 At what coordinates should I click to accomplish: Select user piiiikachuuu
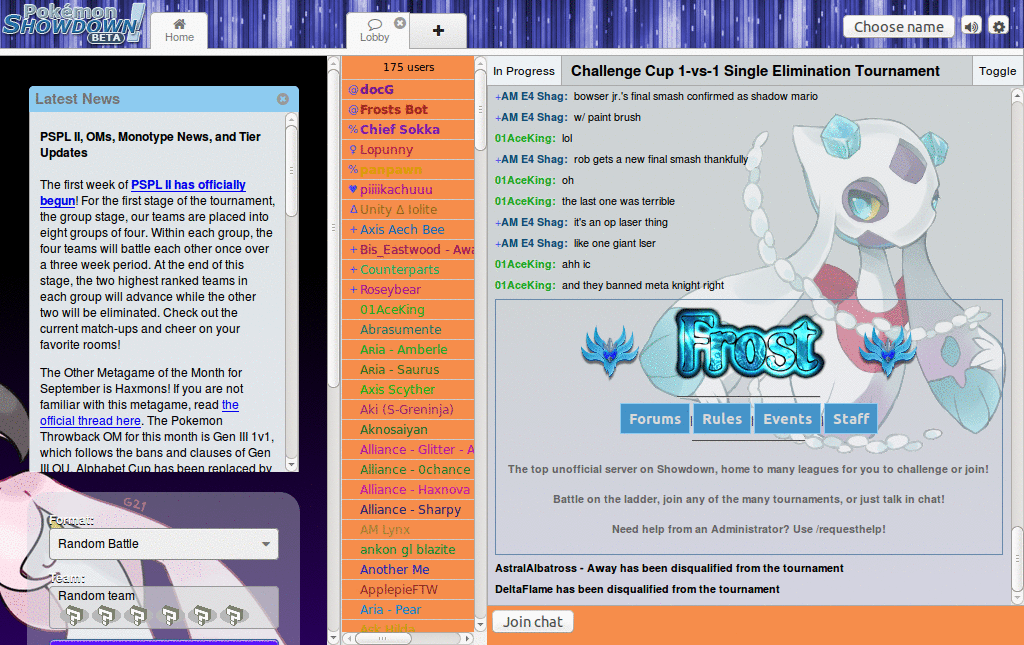tap(408, 189)
